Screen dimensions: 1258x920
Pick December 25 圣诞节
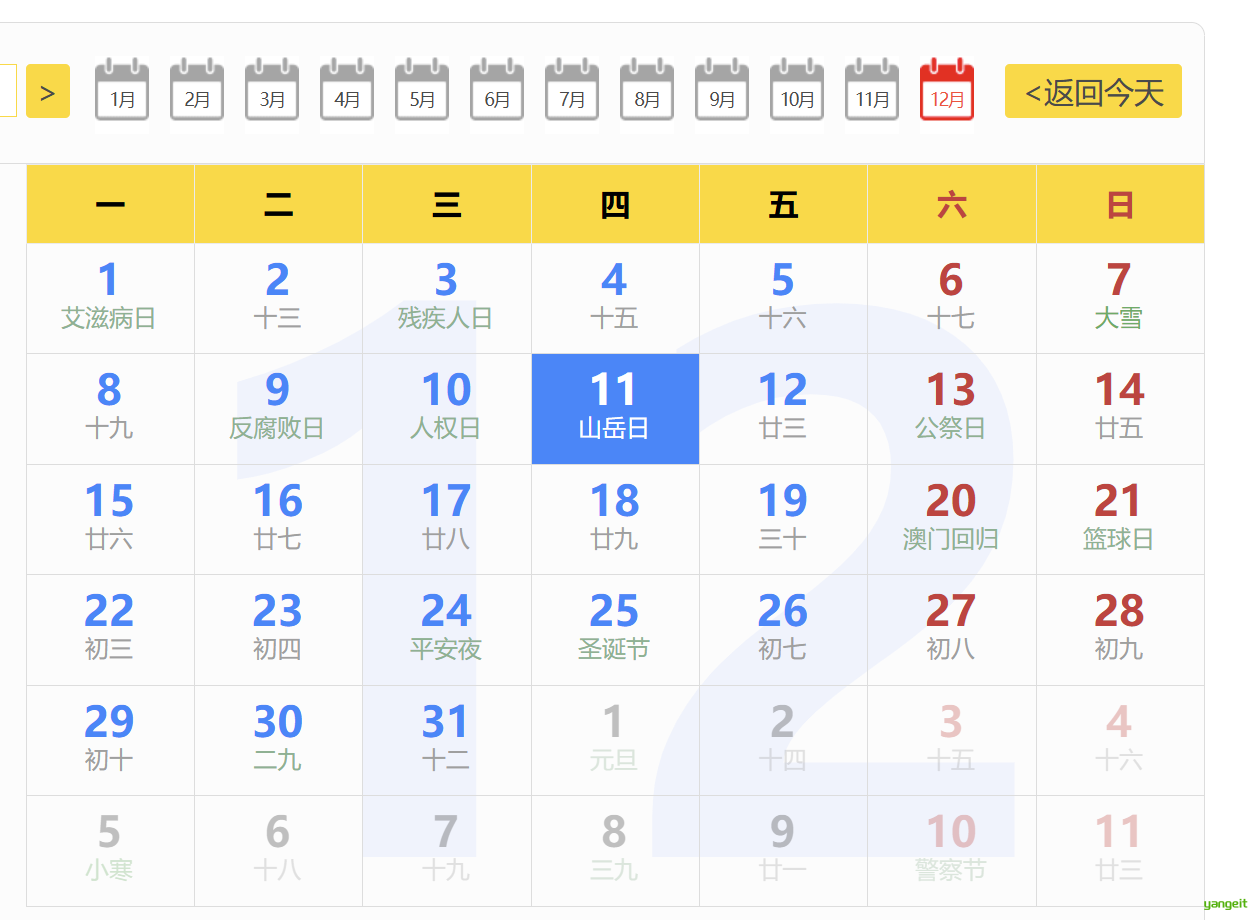coord(615,628)
